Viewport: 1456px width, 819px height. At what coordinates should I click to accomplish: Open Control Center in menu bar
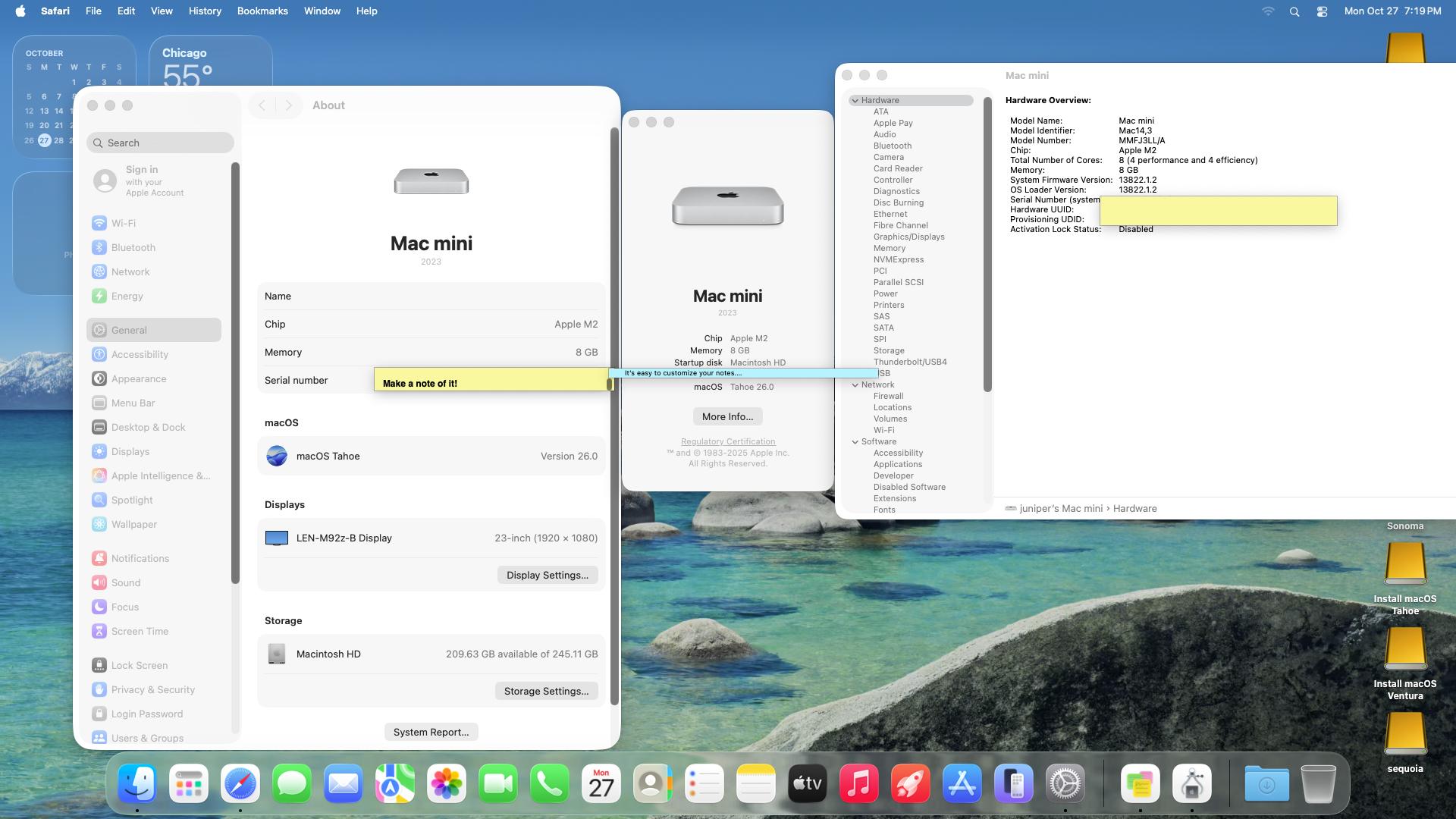(x=1322, y=11)
